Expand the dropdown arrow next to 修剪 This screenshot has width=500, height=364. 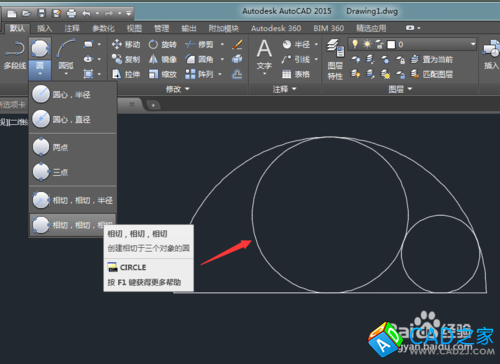(222, 44)
